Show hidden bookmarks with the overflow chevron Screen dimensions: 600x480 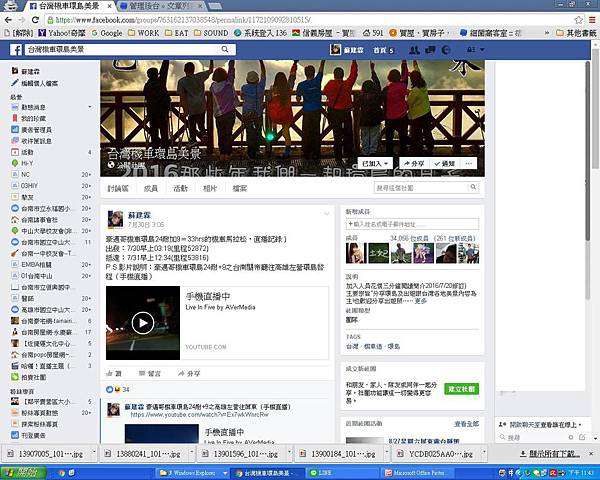(x=547, y=33)
